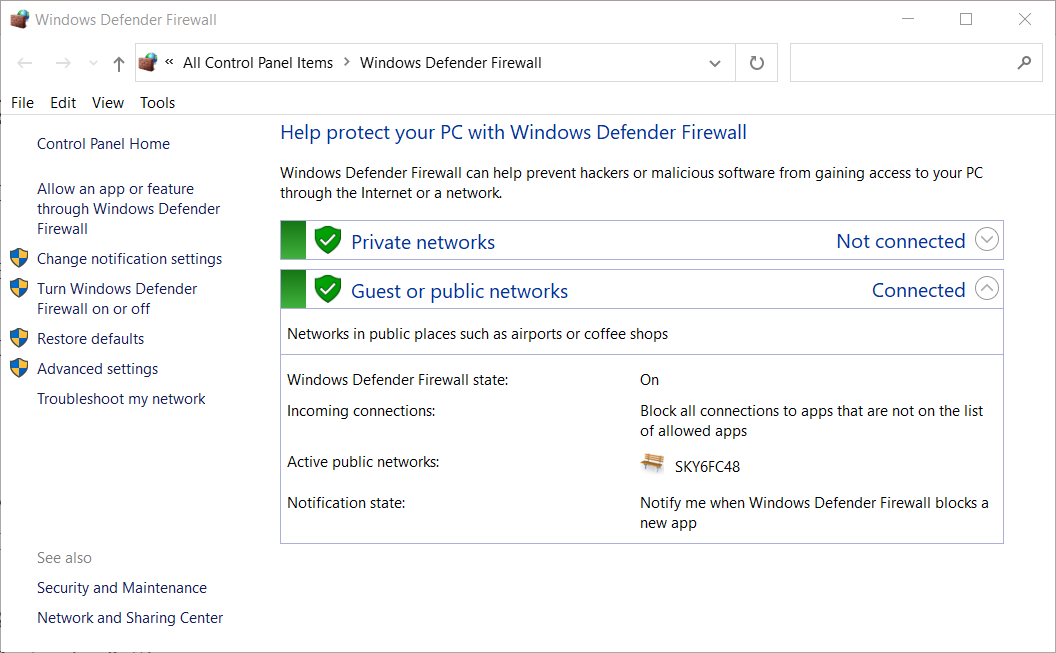Click the firewall icon in address bar
Image resolution: width=1056 pixels, height=653 pixels.
(x=147, y=63)
